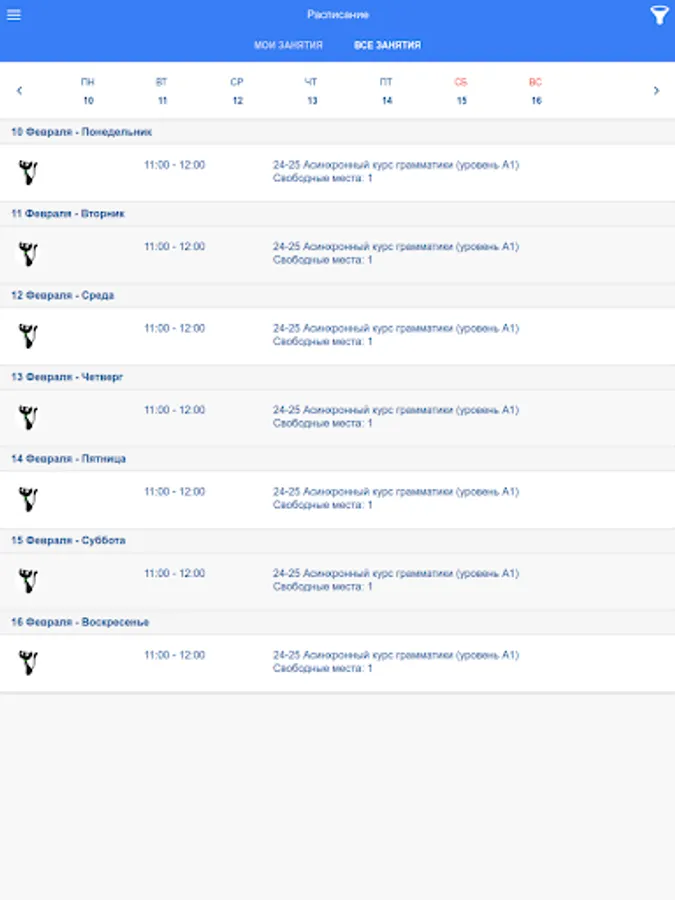Go to previous week with left chevron
Image resolution: width=675 pixels, height=900 pixels.
tap(19, 90)
